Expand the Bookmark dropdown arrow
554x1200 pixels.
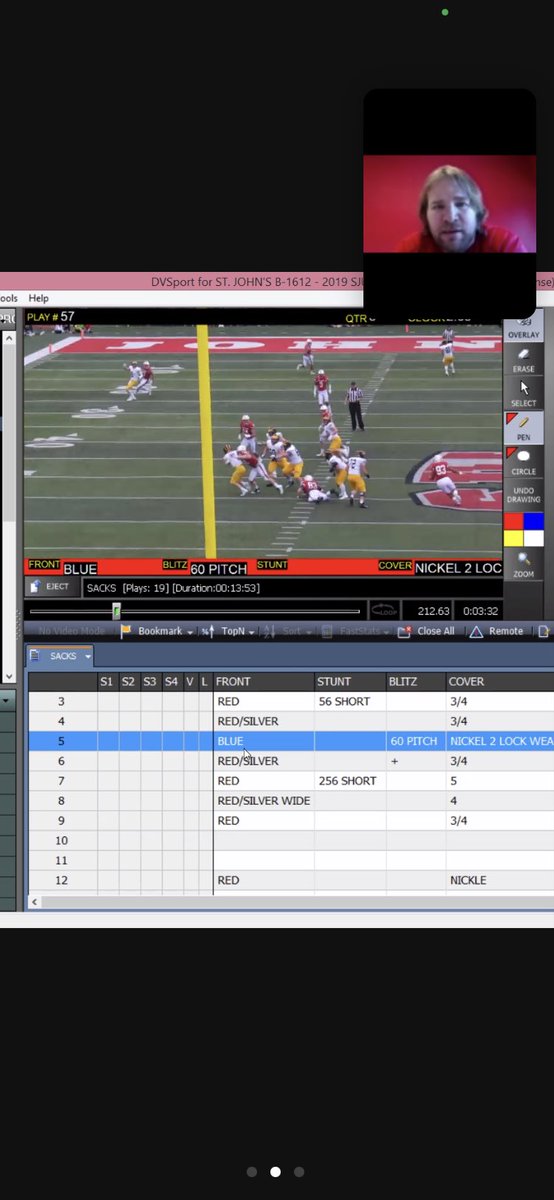pos(189,632)
